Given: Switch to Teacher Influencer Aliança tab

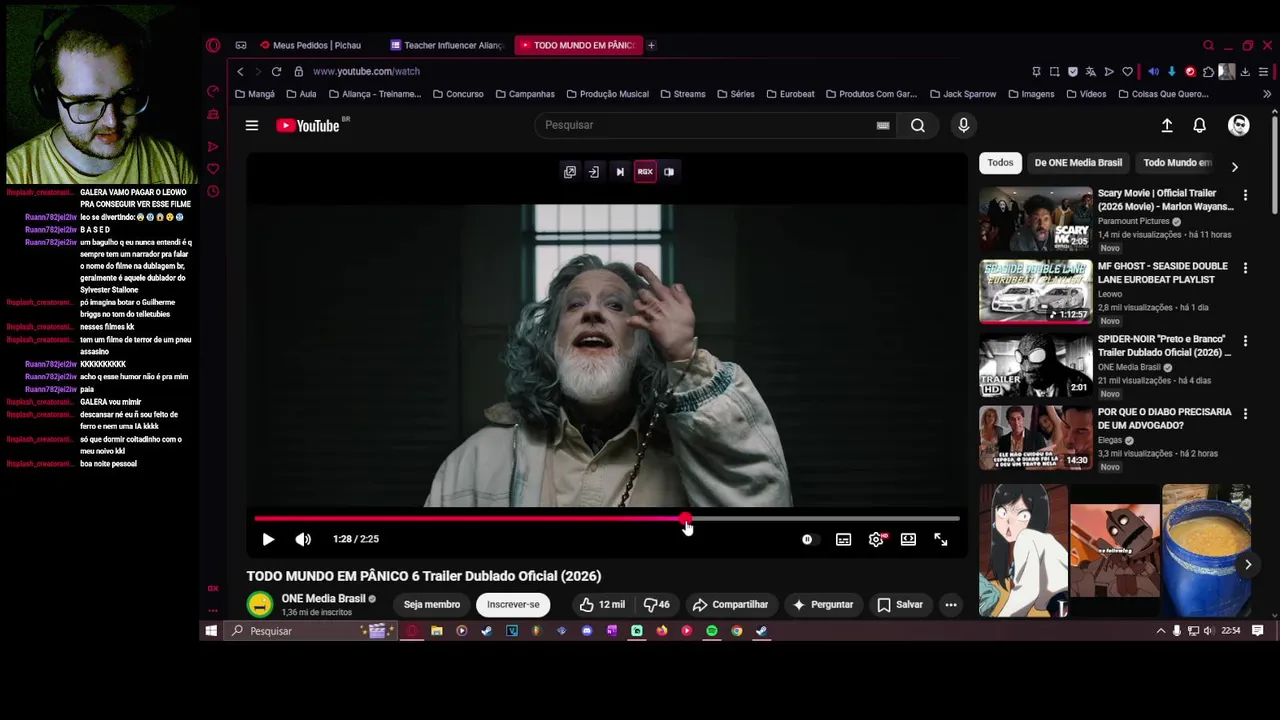Looking at the screenshot, I should pos(447,45).
